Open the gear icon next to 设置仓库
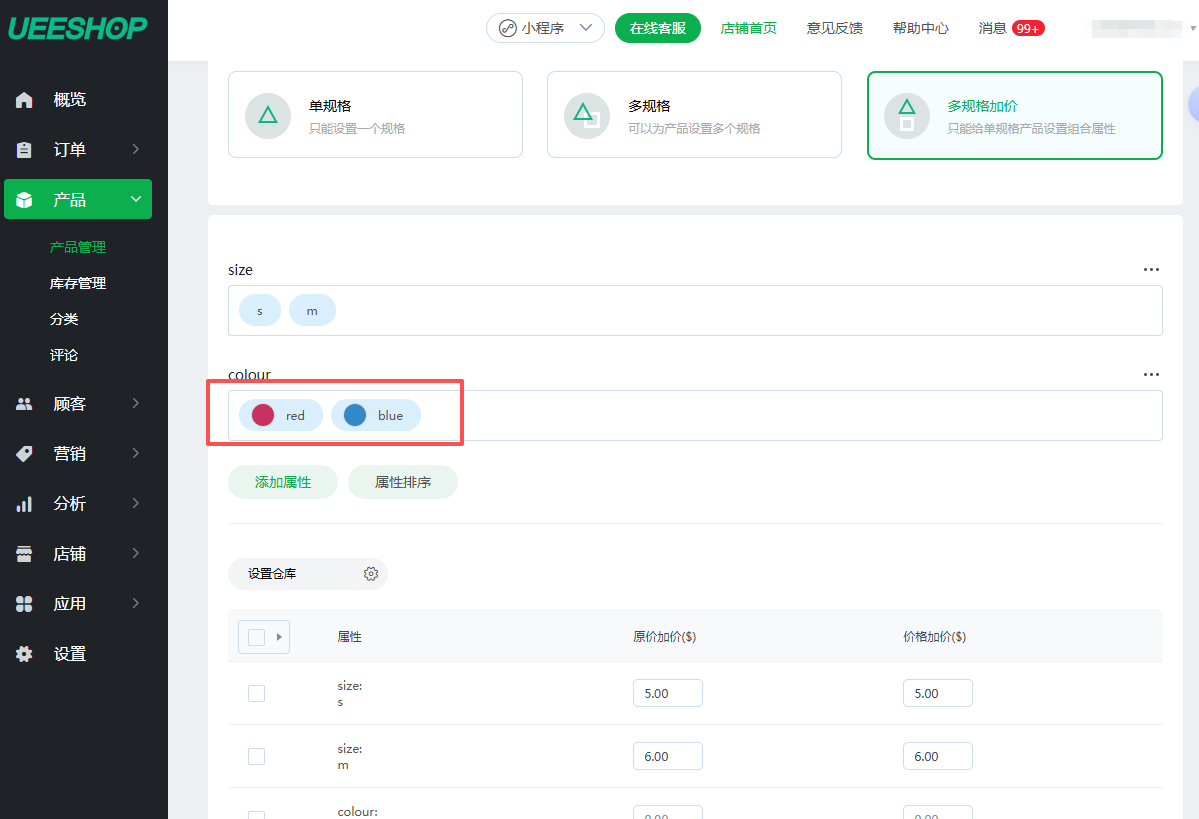This screenshot has width=1199, height=819. [x=371, y=574]
